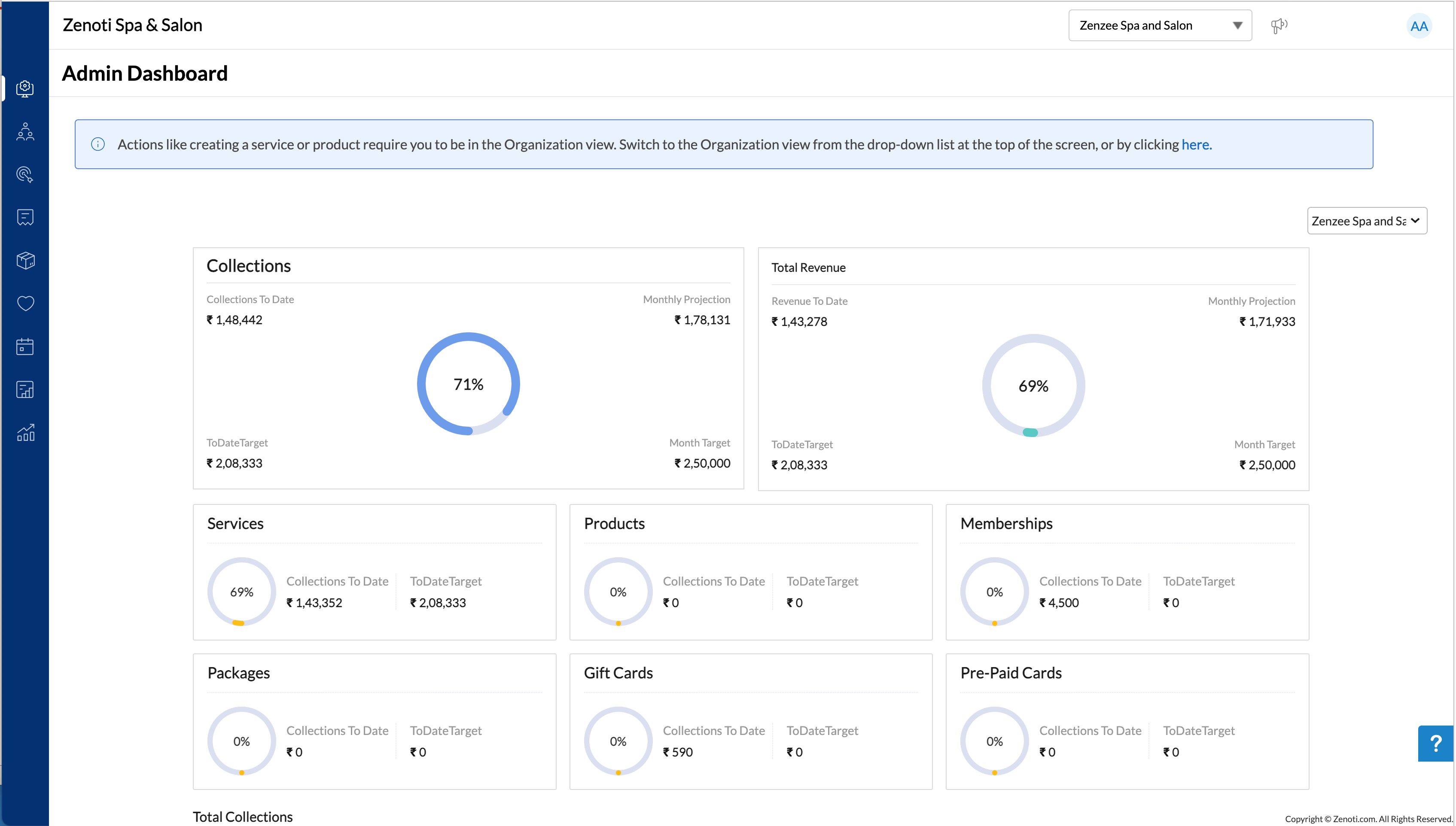Open the AA profile avatar menu

tap(1419, 25)
